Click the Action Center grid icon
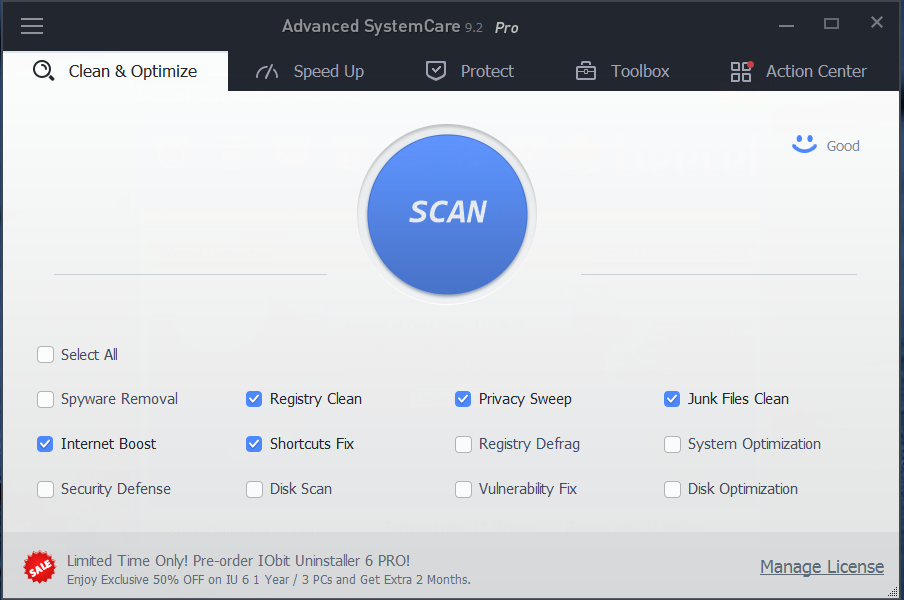 click(741, 71)
